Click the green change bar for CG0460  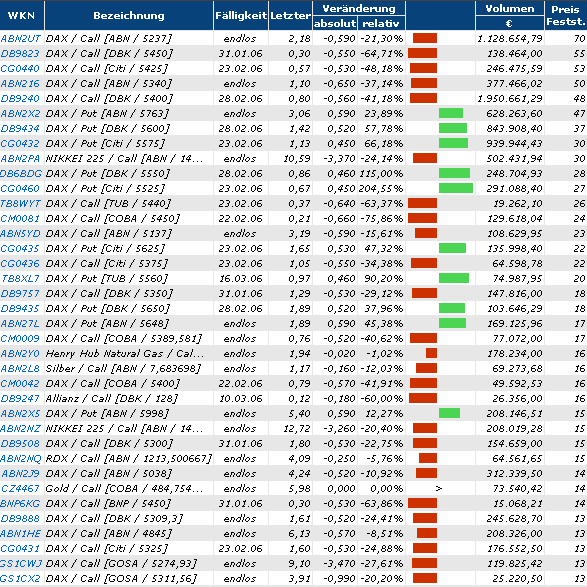456,188
